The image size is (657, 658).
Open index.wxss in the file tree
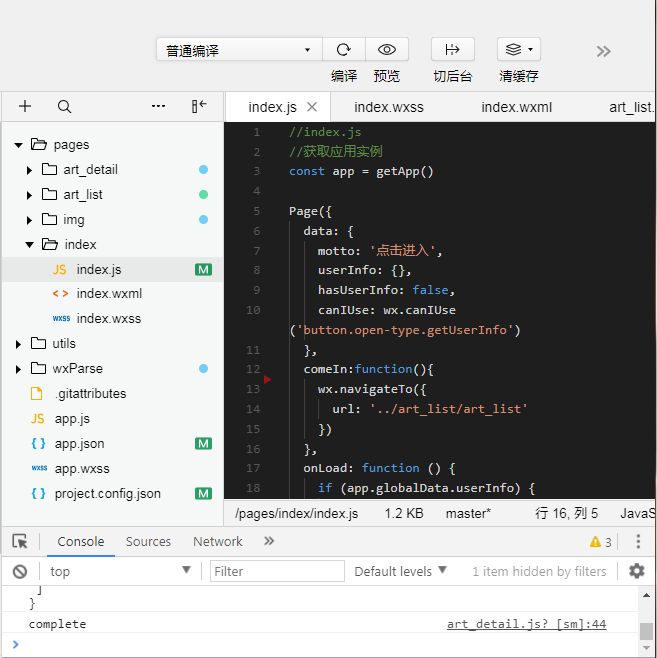click(x=109, y=319)
